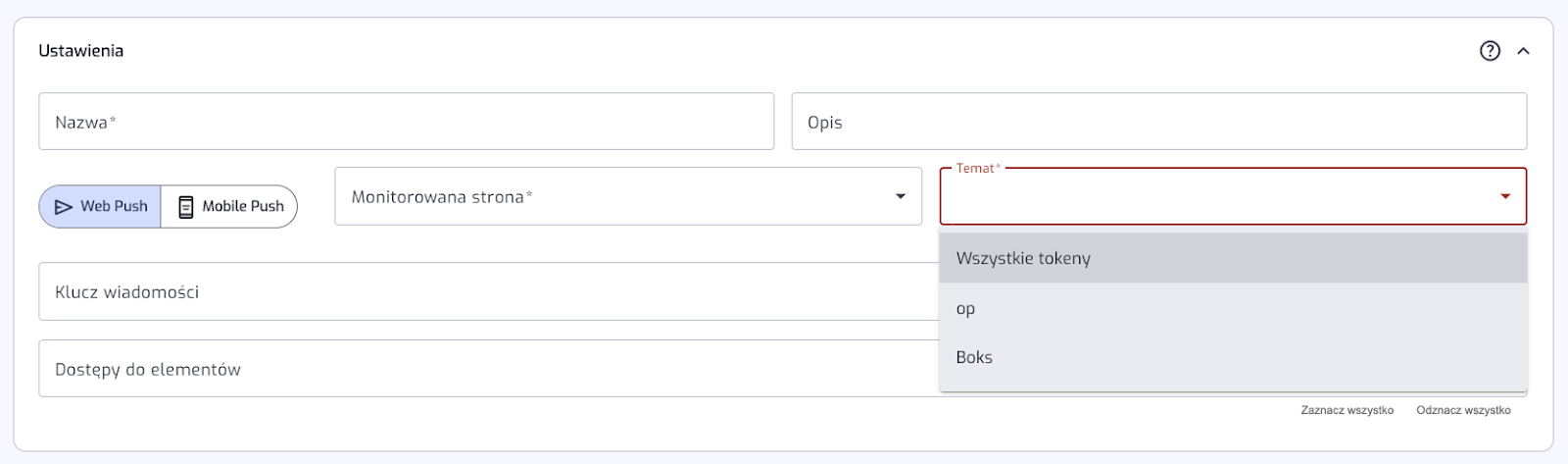Click the red Temat dropdown arrow
Viewport: 1568px width, 464px height.
pyautogui.click(x=1505, y=197)
